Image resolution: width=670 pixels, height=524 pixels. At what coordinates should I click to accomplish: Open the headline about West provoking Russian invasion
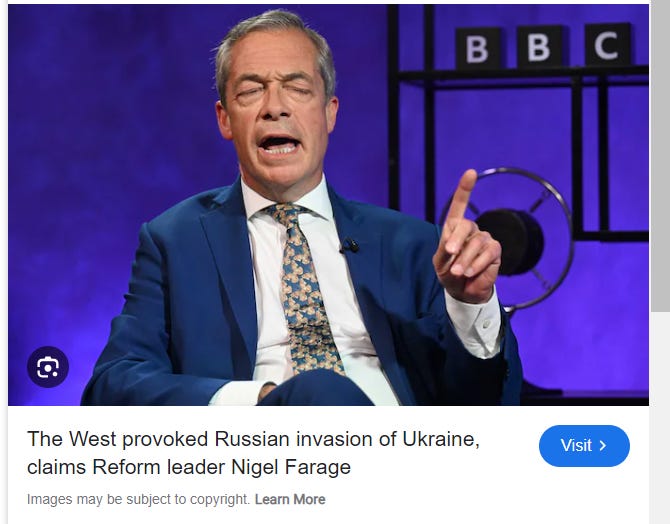click(253, 453)
